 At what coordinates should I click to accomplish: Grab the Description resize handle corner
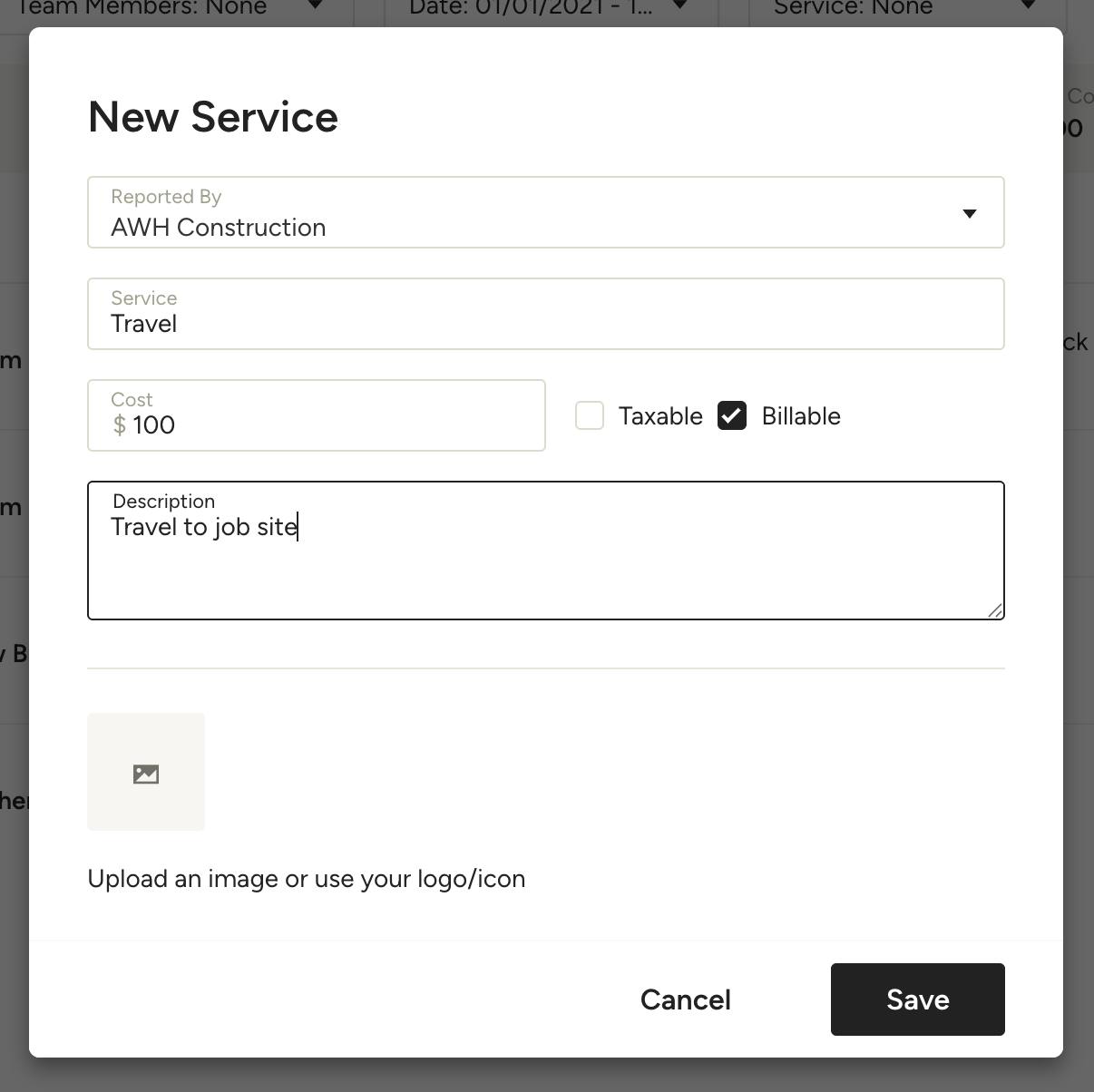995,610
